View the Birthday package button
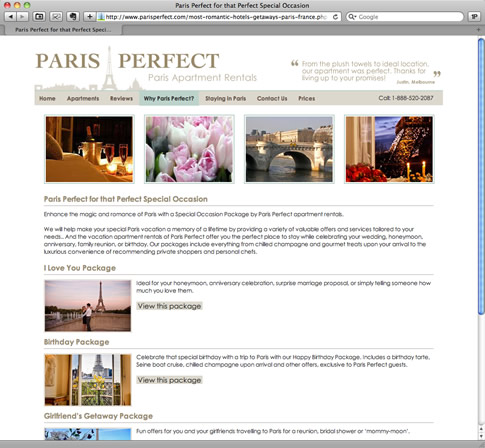The image size is (485, 448). [169, 380]
